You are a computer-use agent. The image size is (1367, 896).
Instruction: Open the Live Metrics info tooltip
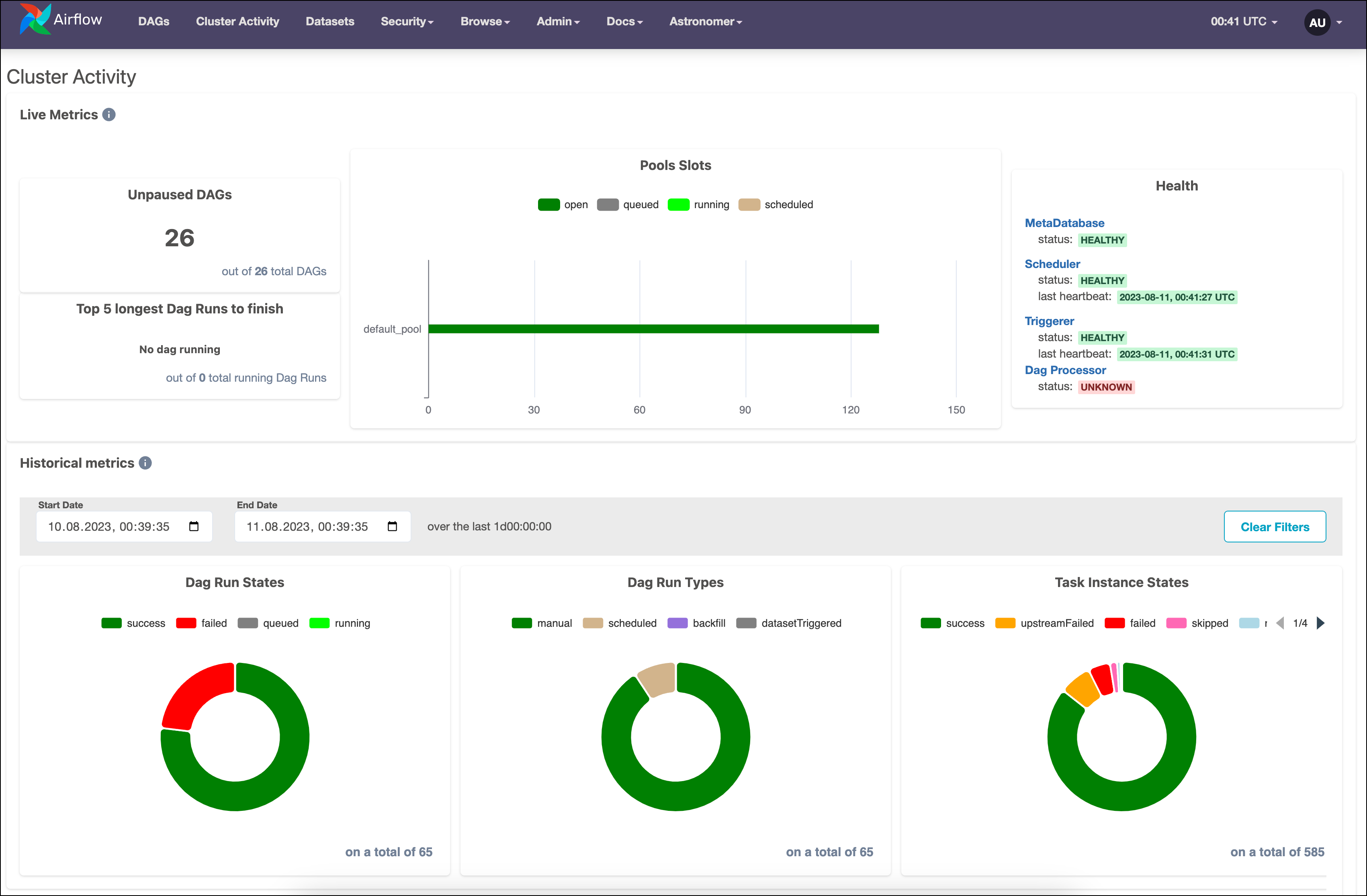tap(109, 114)
